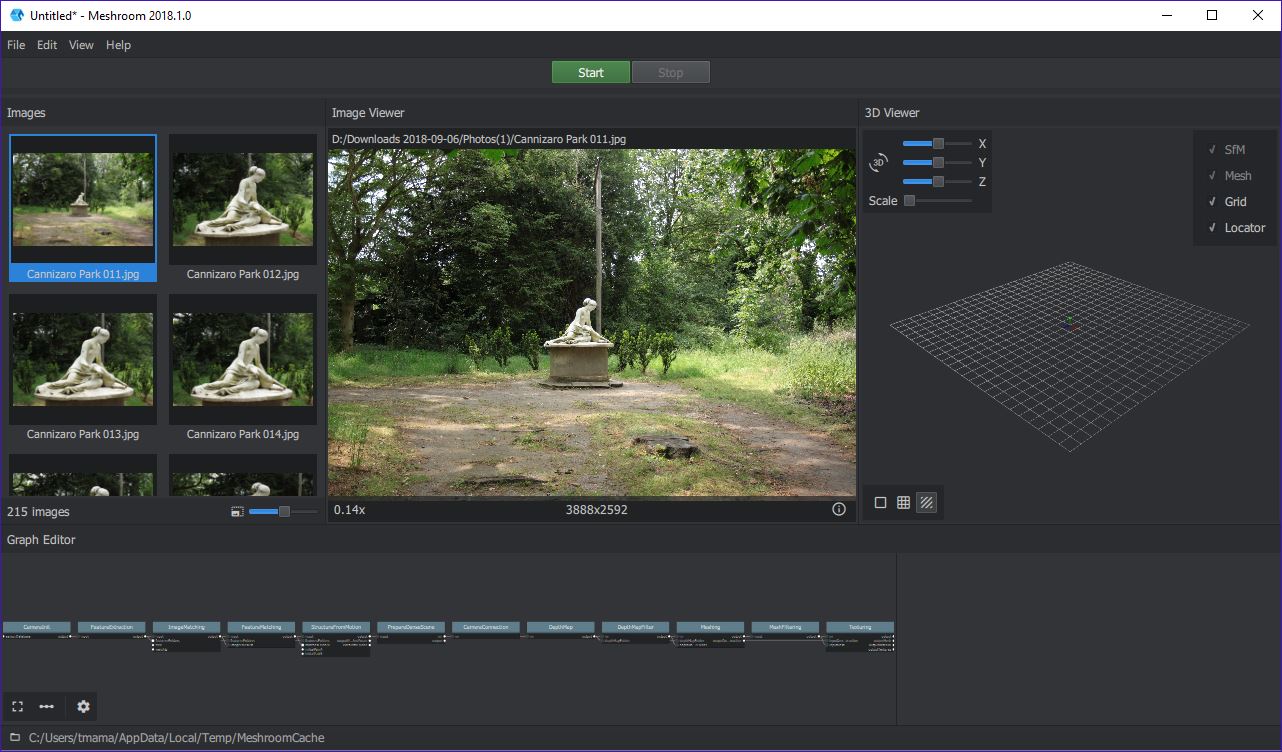1282x752 pixels.
Task: Click the MeshroomCache path in status bar
Action: [177, 738]
